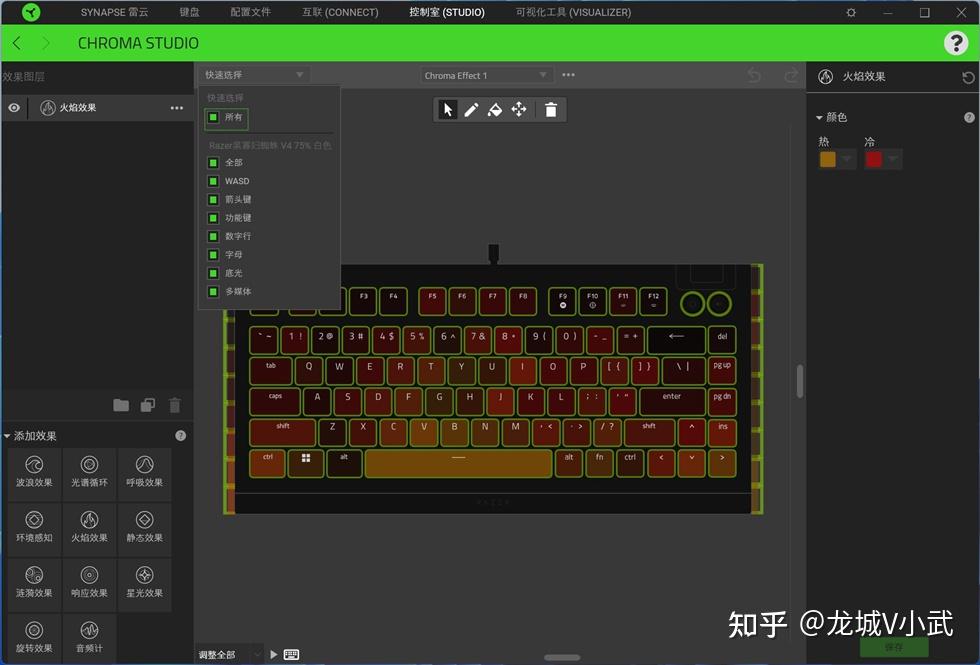Delete the selected layer via trash icon

click(x=175, y=405)
